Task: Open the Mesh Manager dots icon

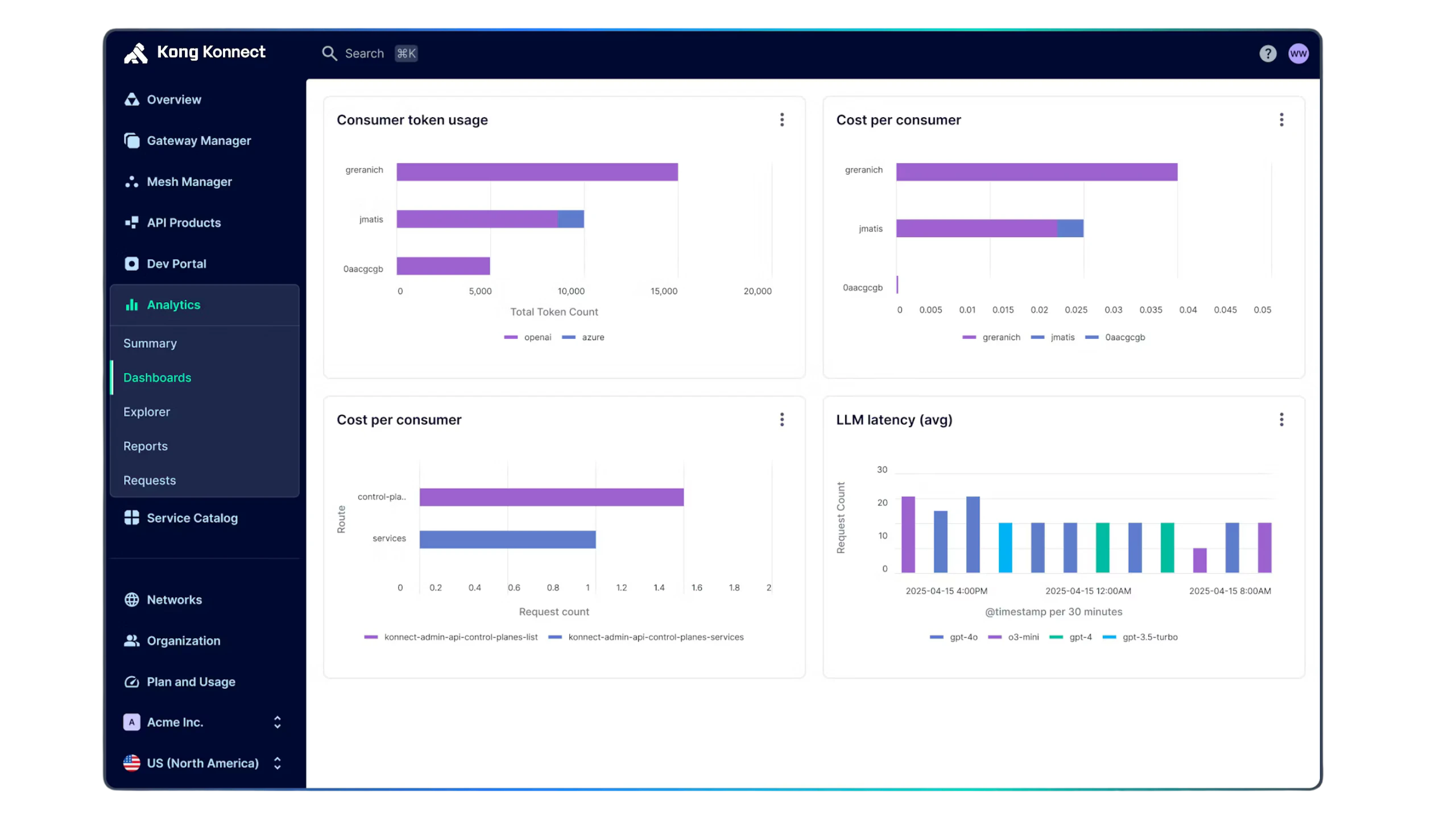Action: coord(132,181)
